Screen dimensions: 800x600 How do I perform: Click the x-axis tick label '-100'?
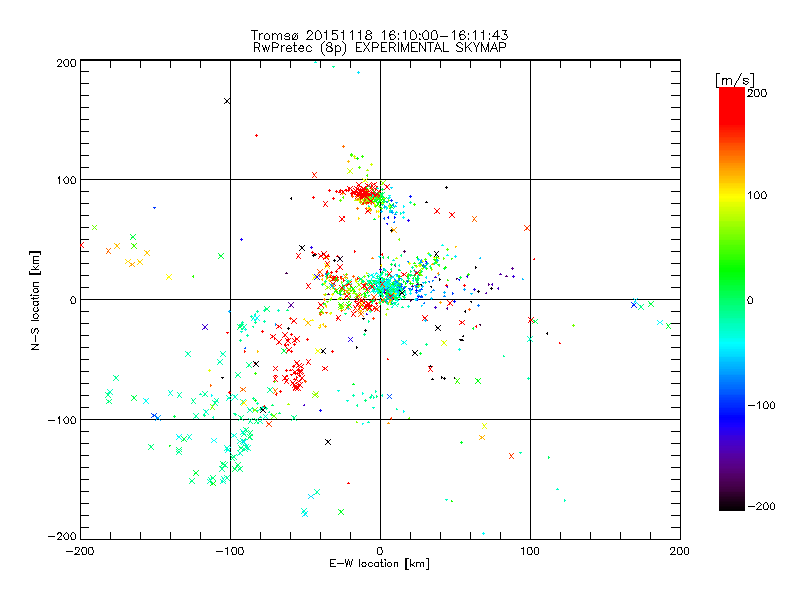coord(230,551)
